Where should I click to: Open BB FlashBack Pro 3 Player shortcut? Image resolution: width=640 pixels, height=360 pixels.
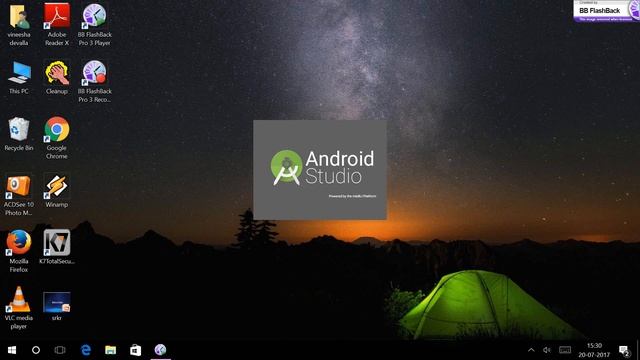coord(94,24)
